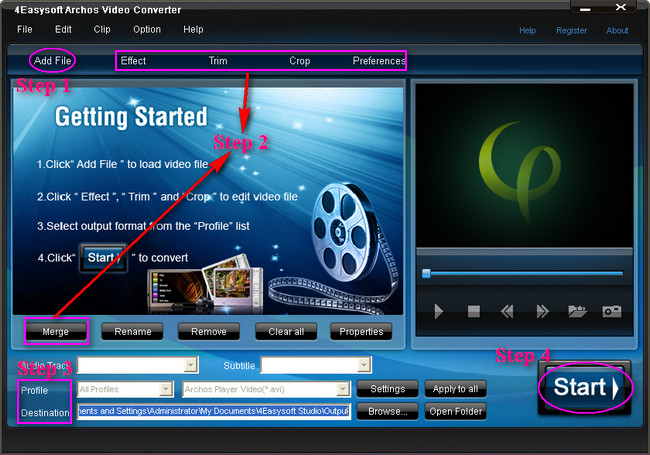Open the Help menu in menu bar
The image size is (650, 455).
(x=193, y=29)
